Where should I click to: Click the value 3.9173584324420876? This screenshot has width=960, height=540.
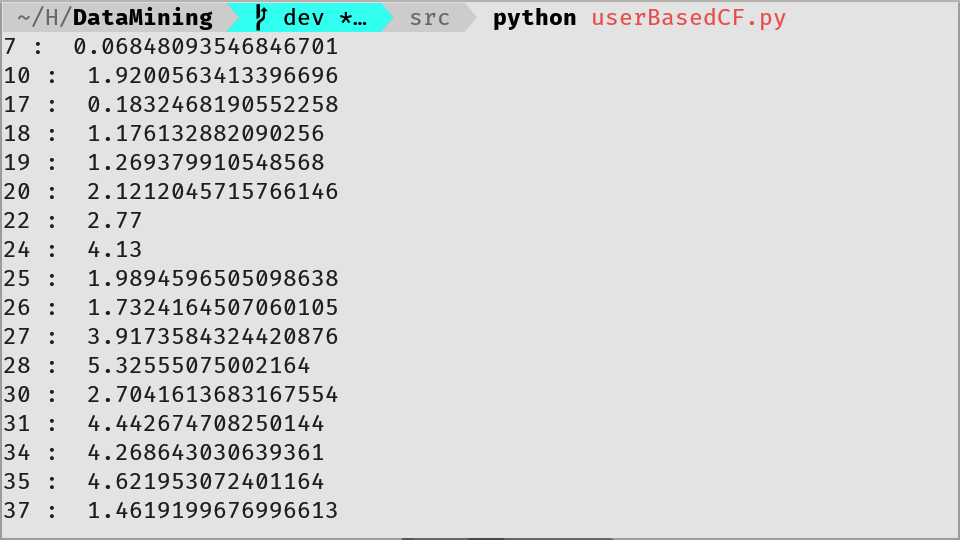point(212,337)
